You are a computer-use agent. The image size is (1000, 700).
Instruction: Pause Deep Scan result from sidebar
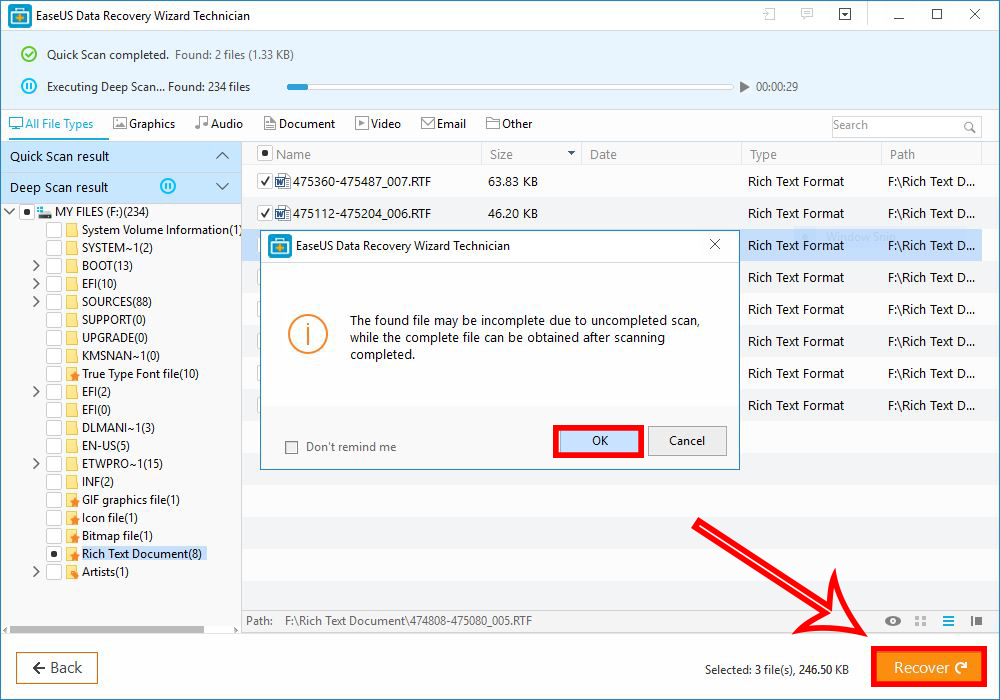tap(169, 187)
